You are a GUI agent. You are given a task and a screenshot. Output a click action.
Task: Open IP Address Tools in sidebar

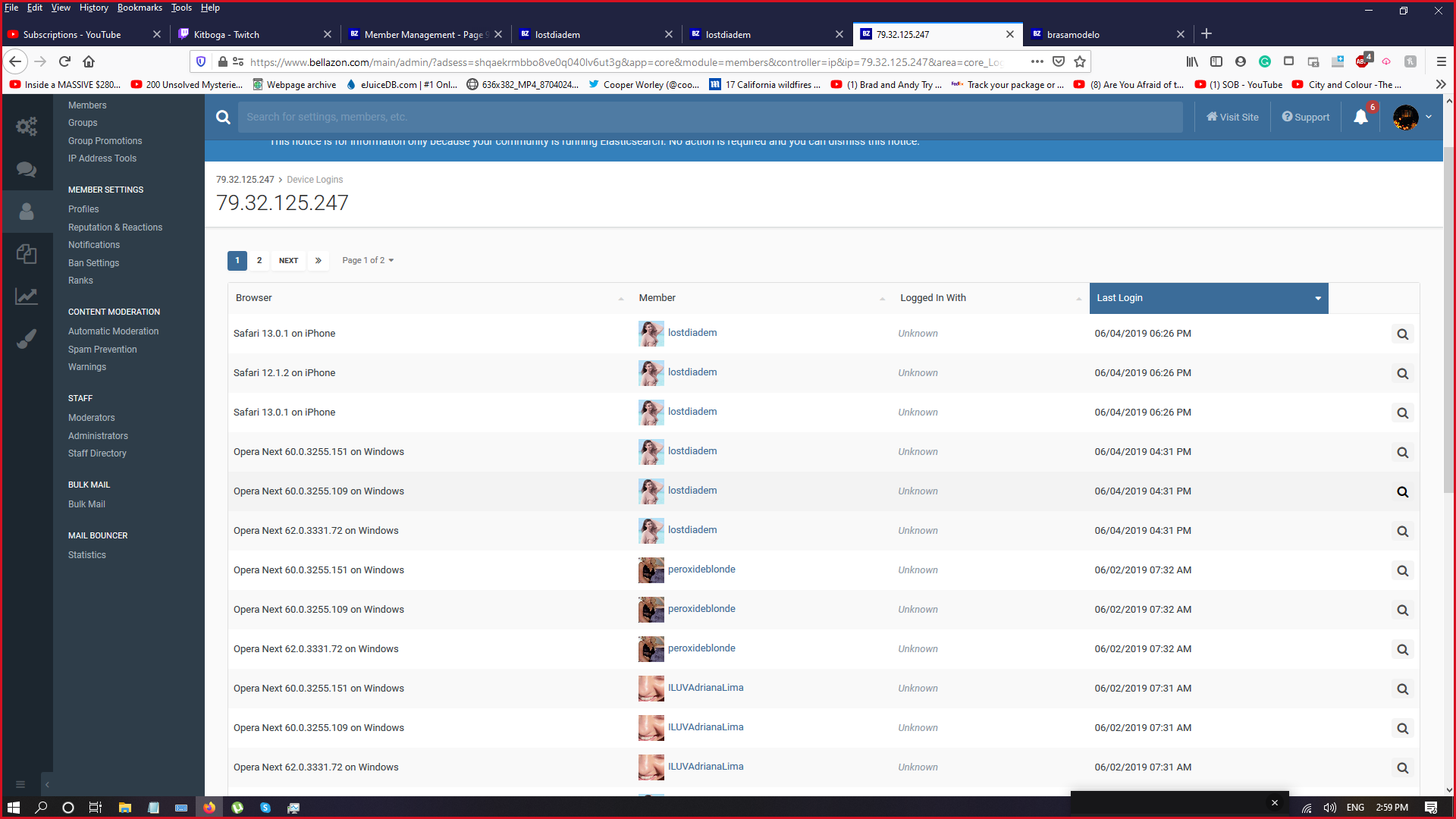(102, 158)
